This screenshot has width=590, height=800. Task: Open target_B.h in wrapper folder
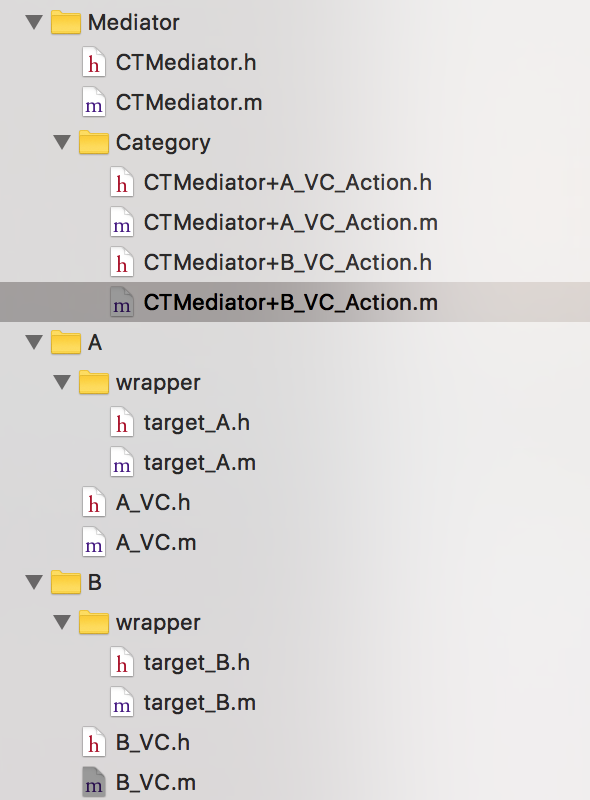pos(196,663)
